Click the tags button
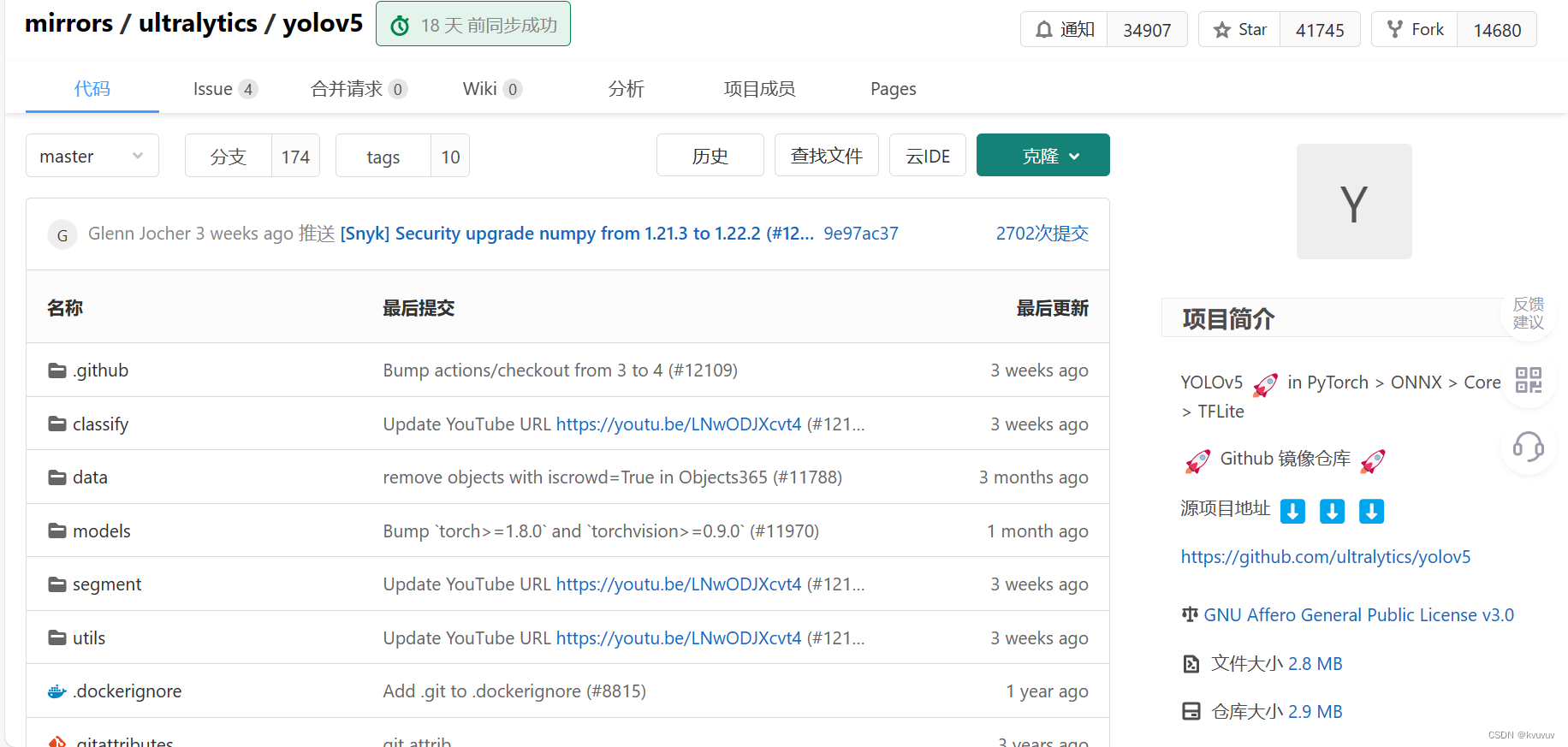This screenshot has height=747, width=1568. click(383, 156)
